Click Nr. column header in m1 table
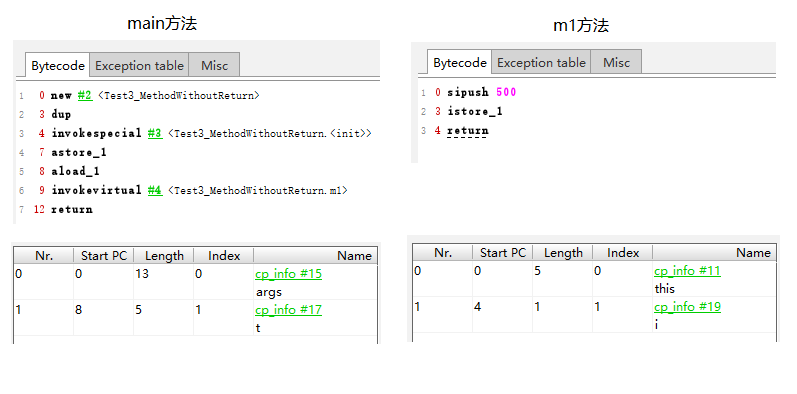 pos(443,253)
